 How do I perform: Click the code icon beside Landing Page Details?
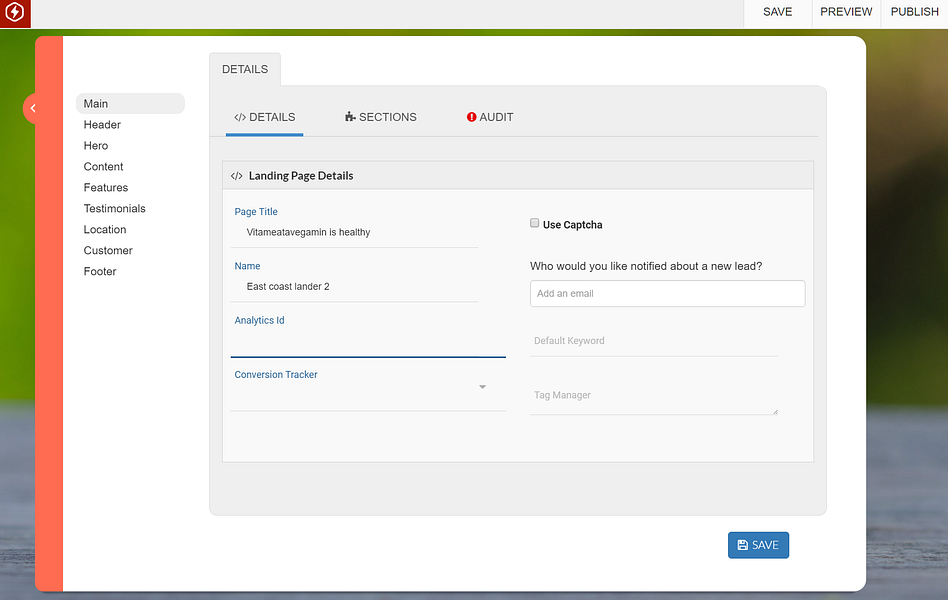pos(237,176)
